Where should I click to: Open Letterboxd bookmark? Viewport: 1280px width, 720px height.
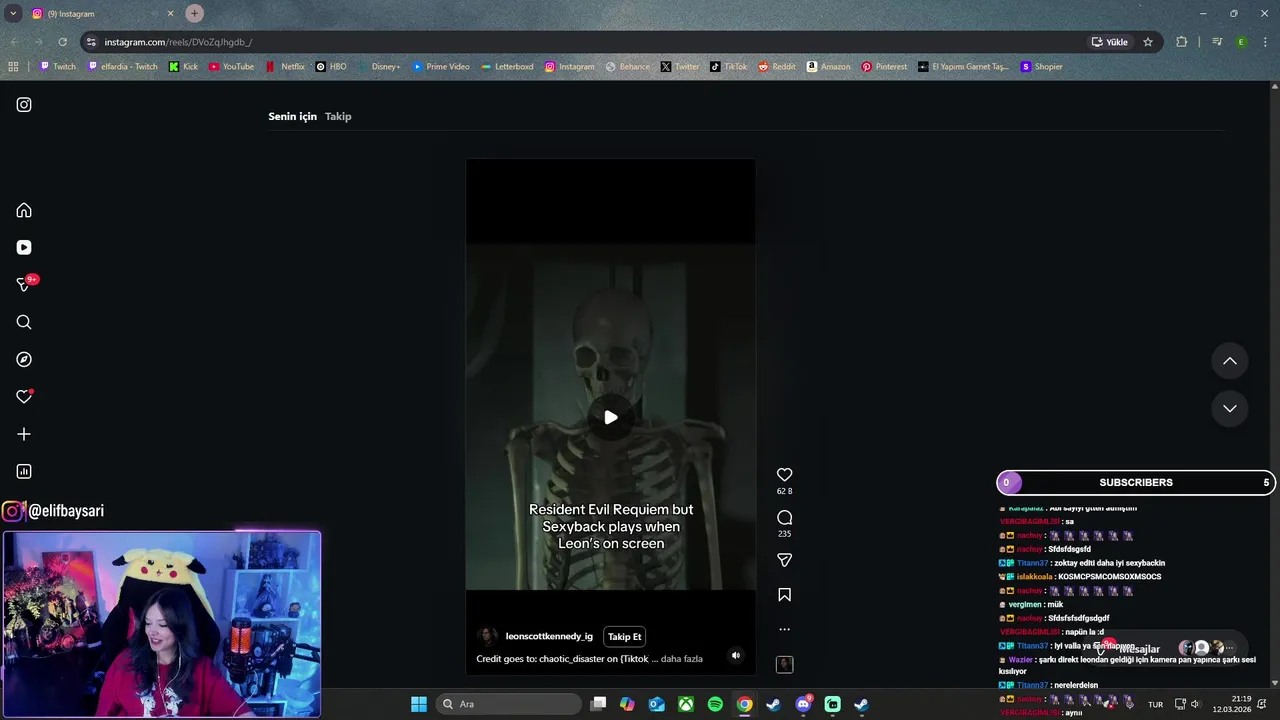tap(507, 67)
